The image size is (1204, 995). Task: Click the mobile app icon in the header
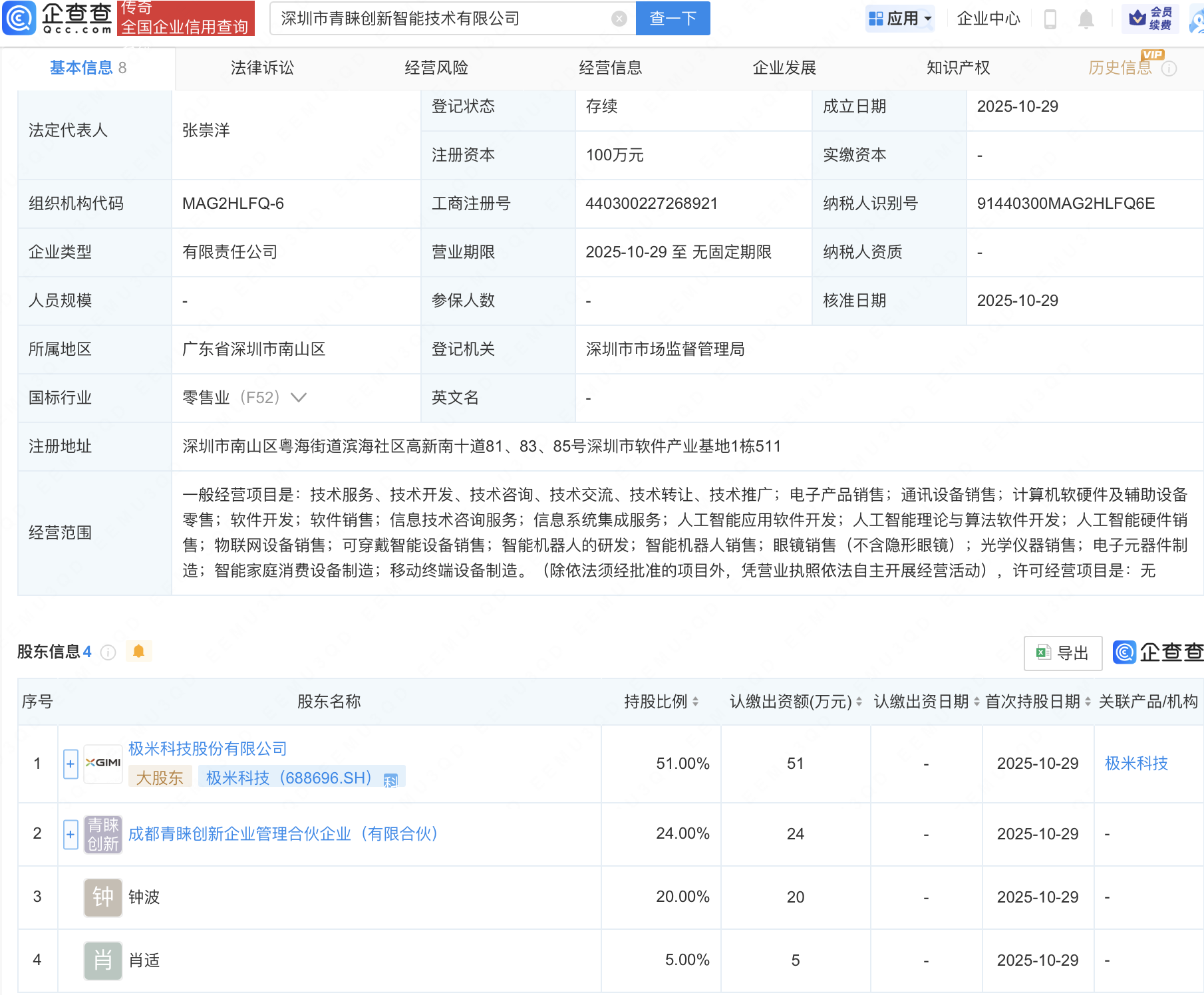point(1051,19)
